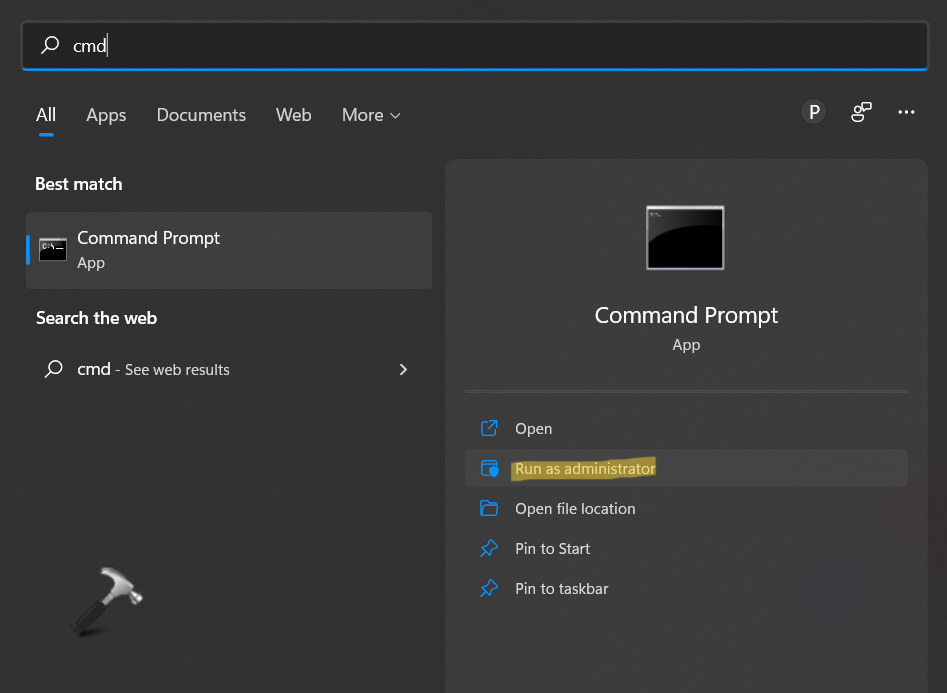Select the All results tab
The height and width of the screenshot is (693, 947).
click(x=46, y=115)
